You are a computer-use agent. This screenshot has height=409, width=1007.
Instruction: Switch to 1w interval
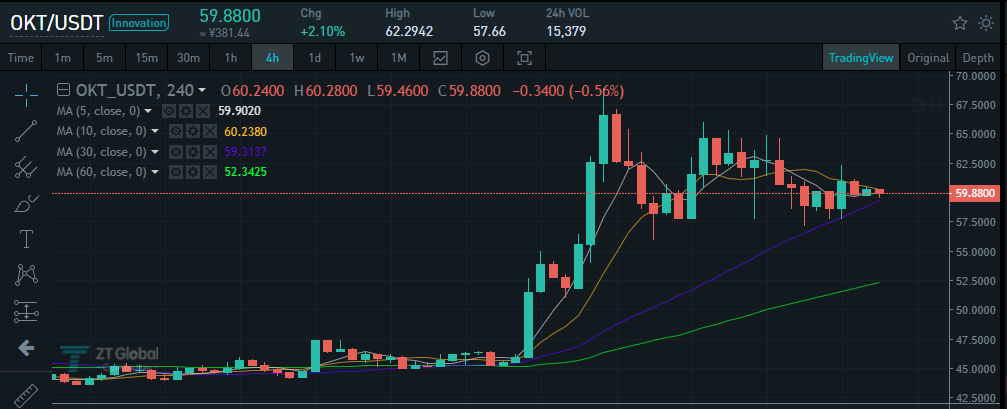tap(356, 58)
